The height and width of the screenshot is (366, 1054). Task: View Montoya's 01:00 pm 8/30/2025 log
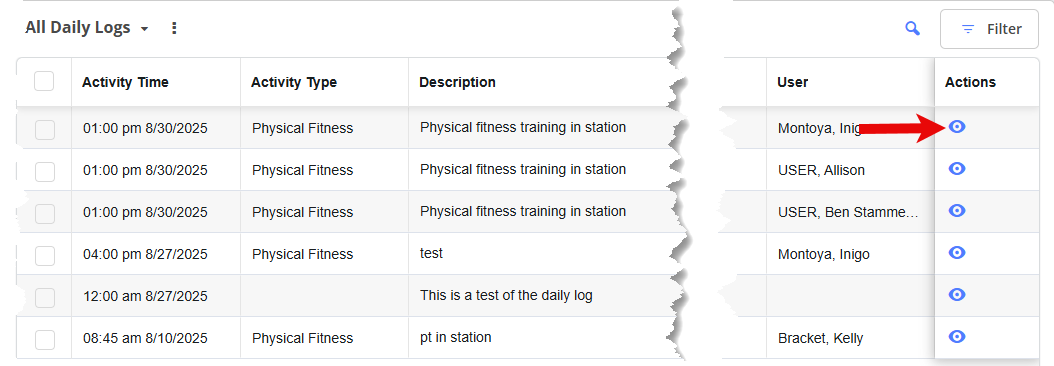[957, 126]
